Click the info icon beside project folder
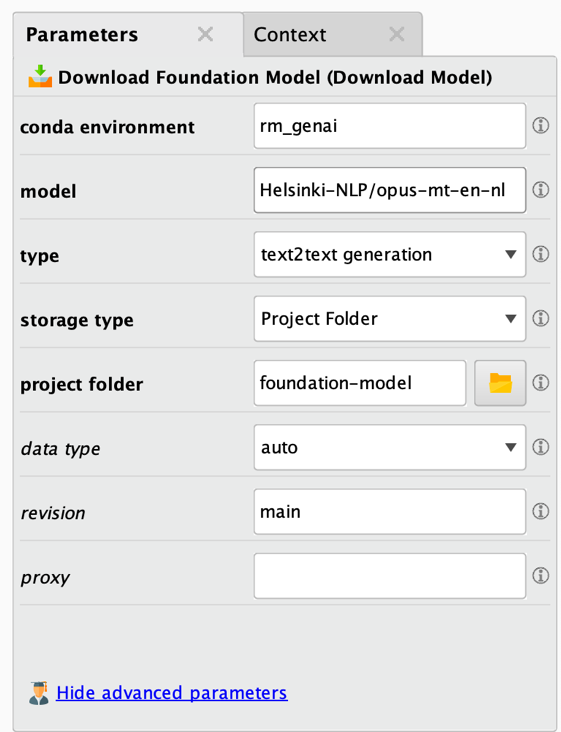This screenshot has width=561, height=732. (540, 382)
